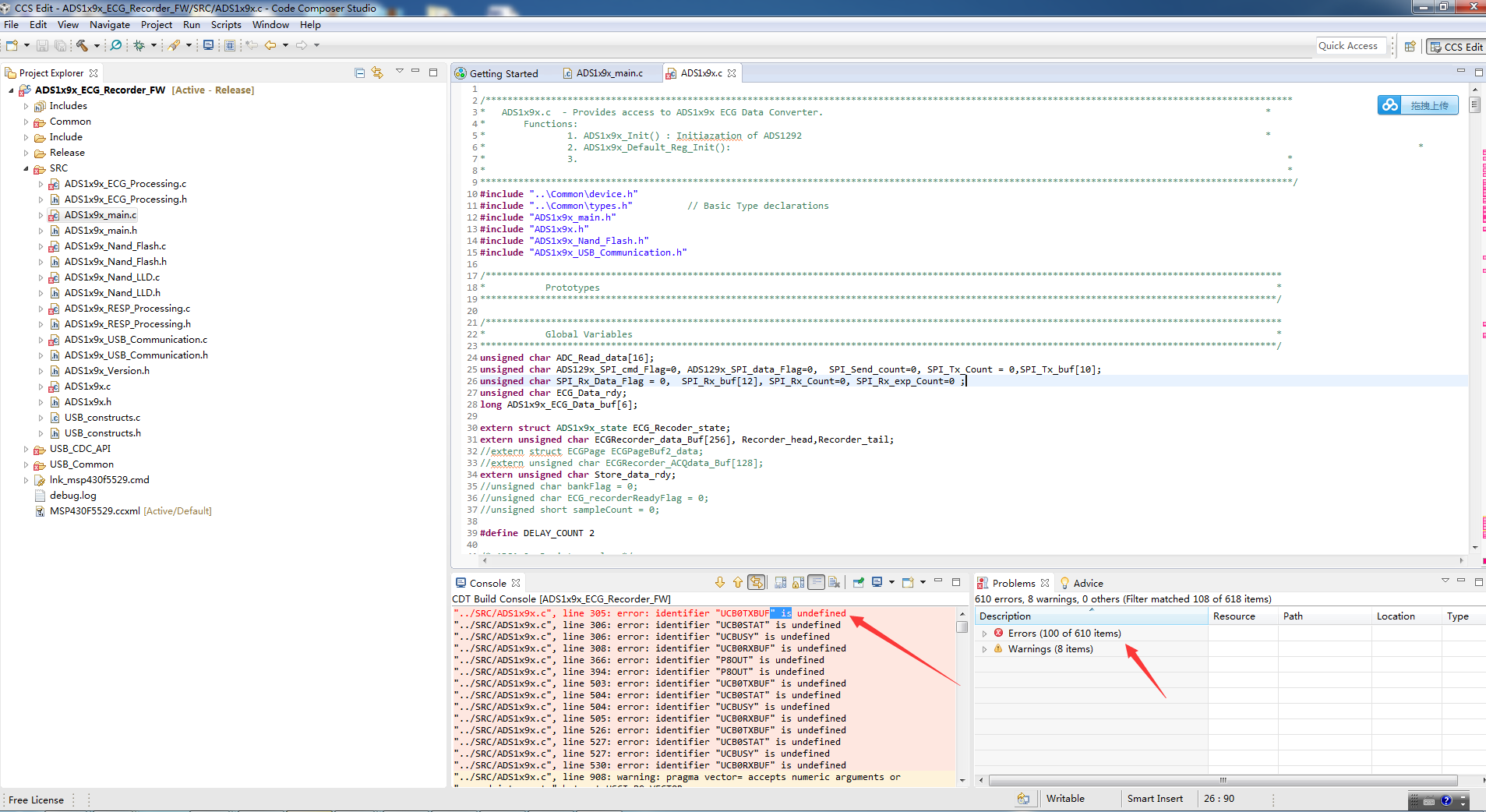
Task: Toggle Wrap Lines in Console toolbar
Action: [x=816, y=583]
